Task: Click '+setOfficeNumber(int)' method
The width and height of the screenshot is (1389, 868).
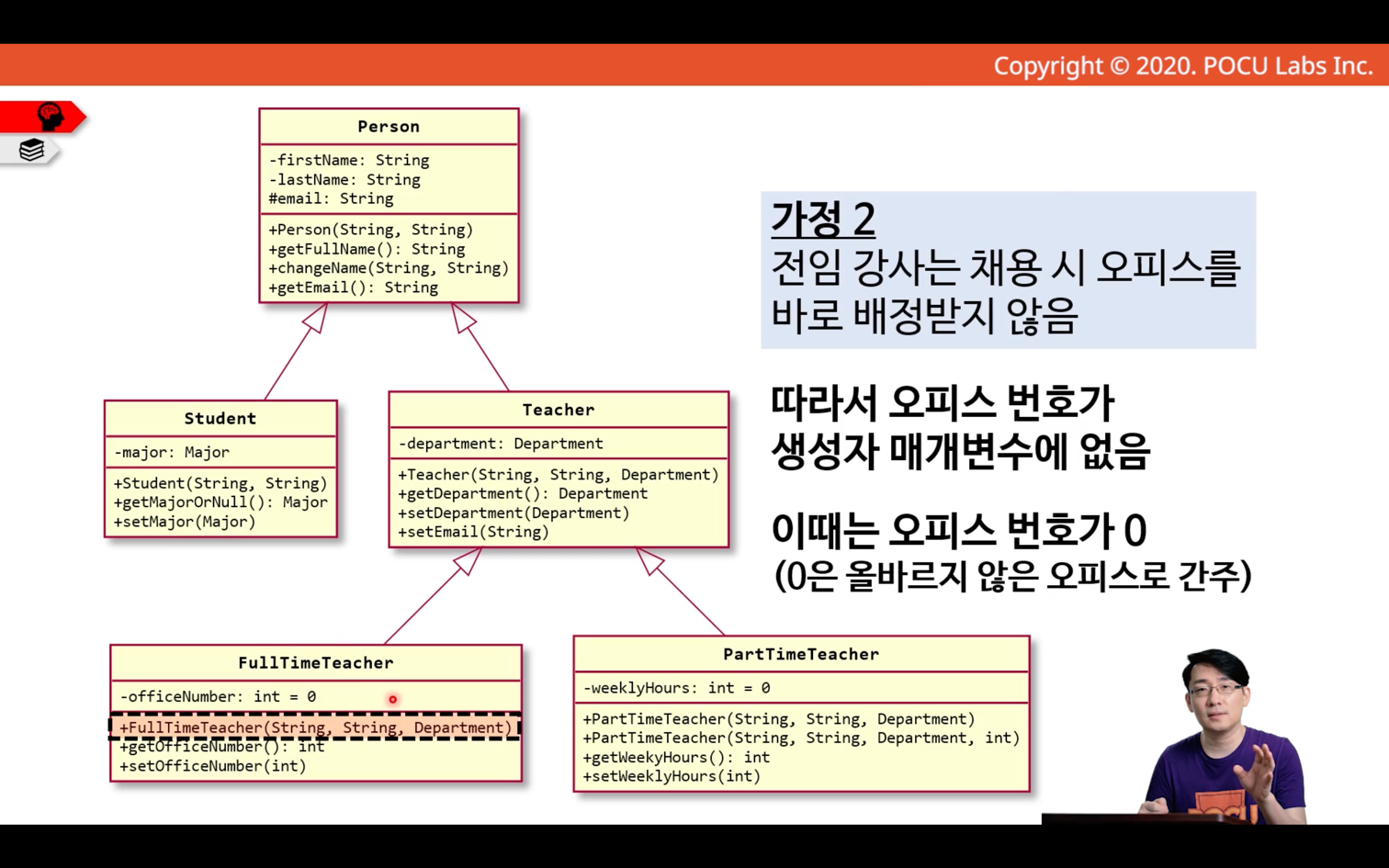Action: coord(213,766)
